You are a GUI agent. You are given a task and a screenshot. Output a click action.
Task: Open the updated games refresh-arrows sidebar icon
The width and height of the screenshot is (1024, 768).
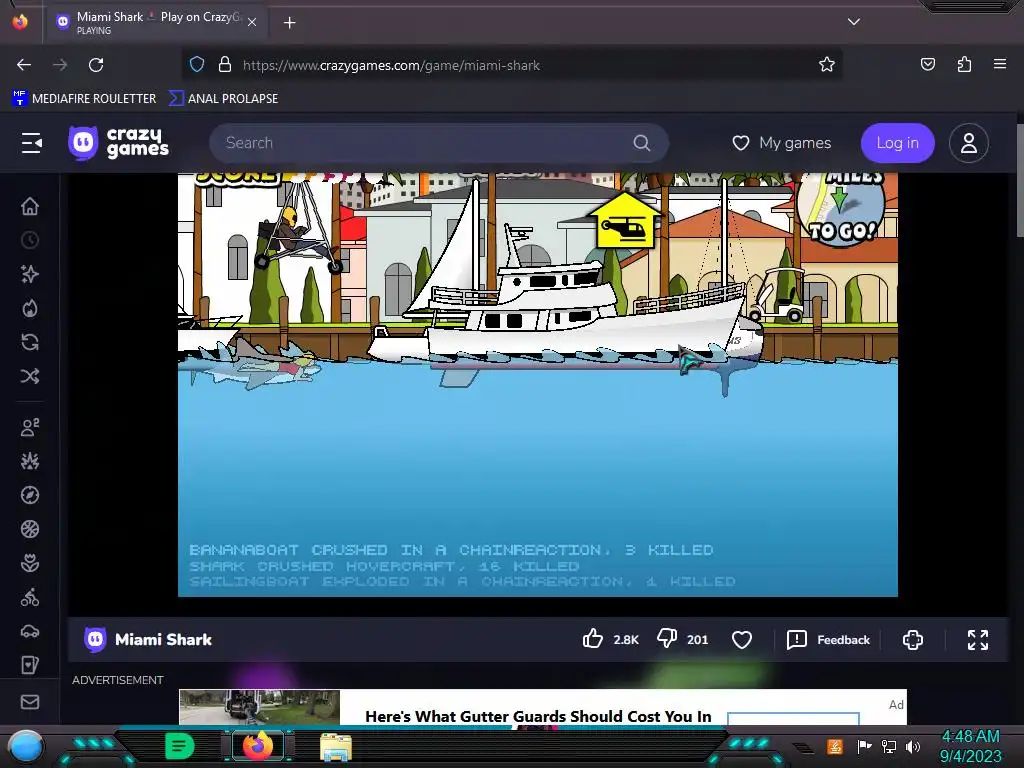point(30,342)
